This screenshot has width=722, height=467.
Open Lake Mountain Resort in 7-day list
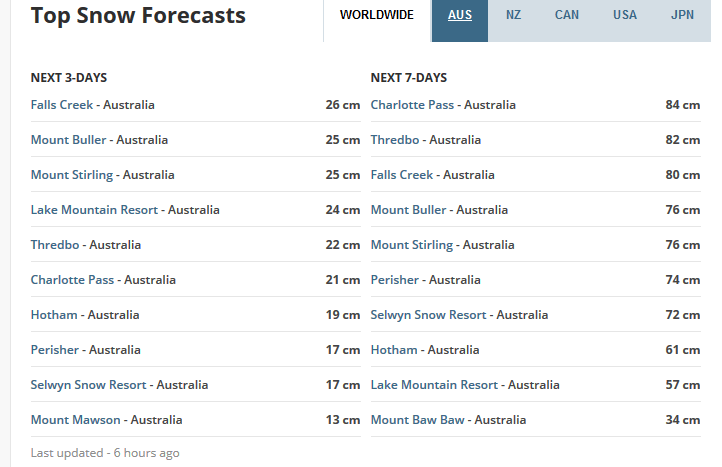click(437, 385)
